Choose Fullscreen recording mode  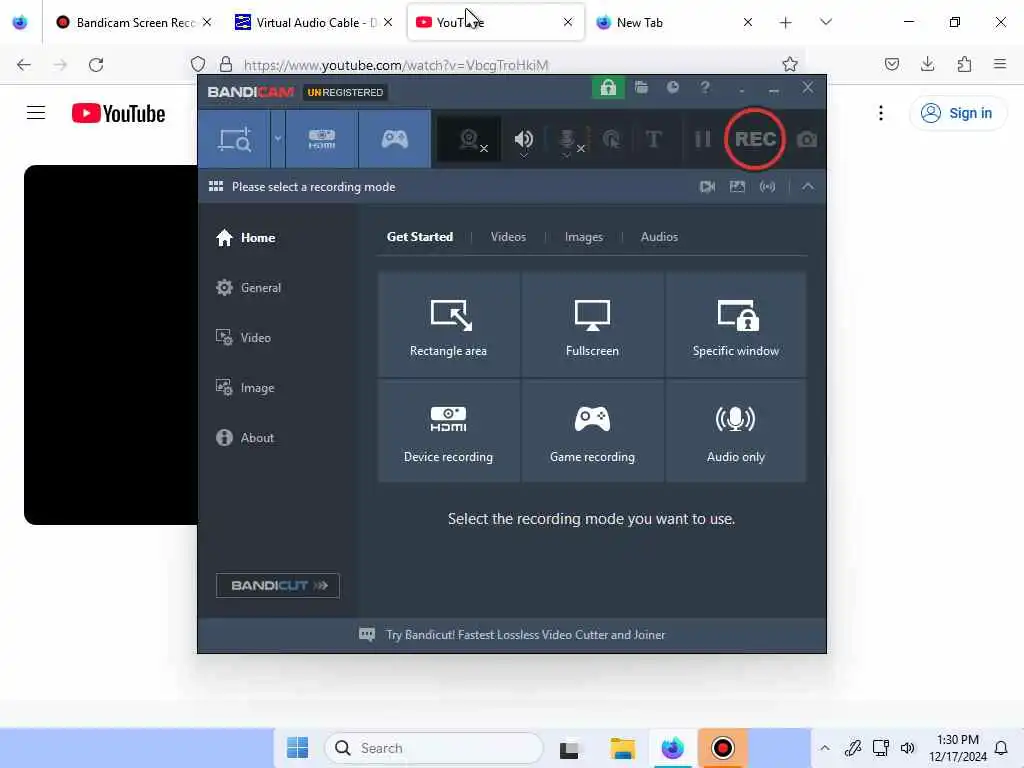click(592, 325)
